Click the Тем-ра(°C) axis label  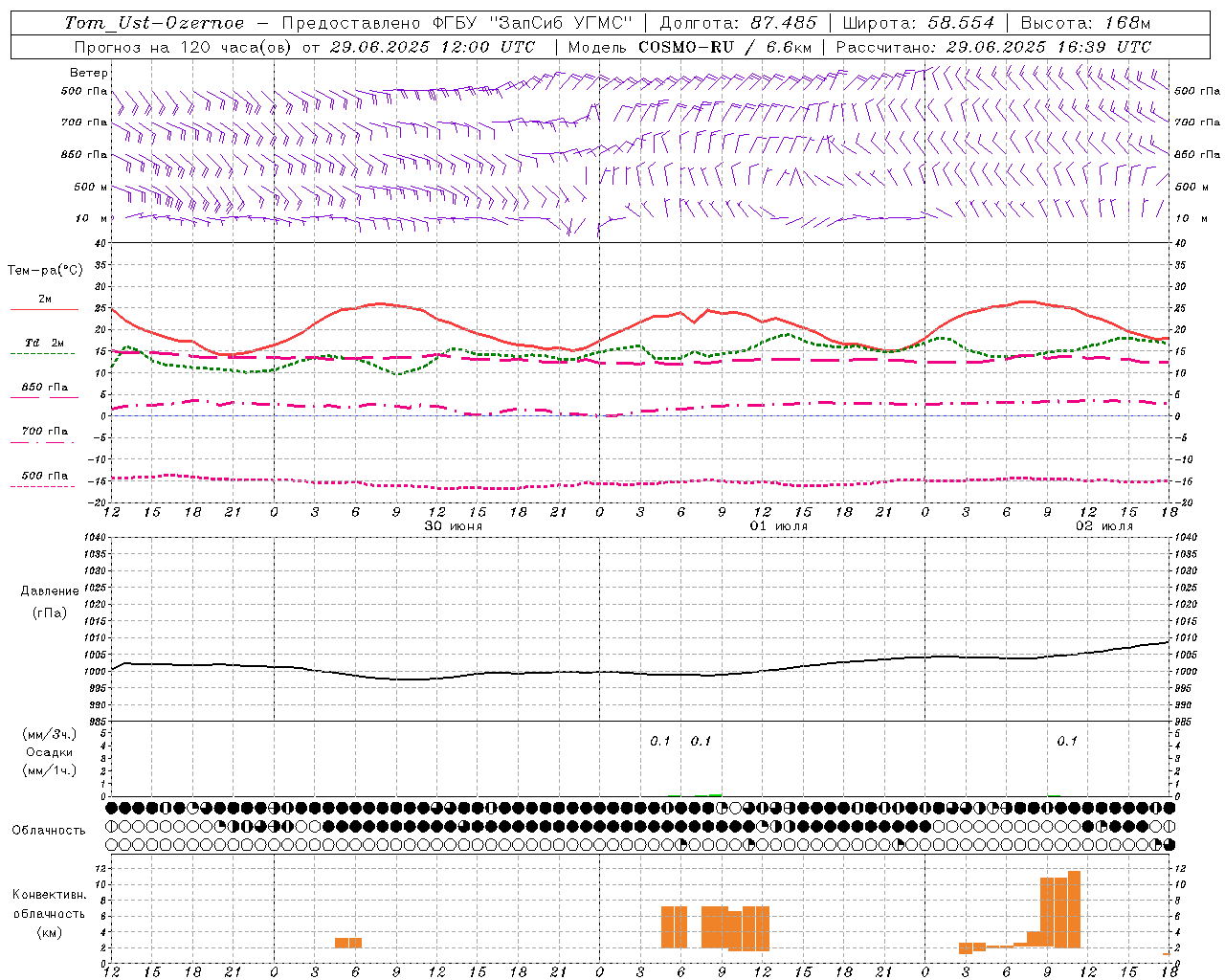point(45,271)
